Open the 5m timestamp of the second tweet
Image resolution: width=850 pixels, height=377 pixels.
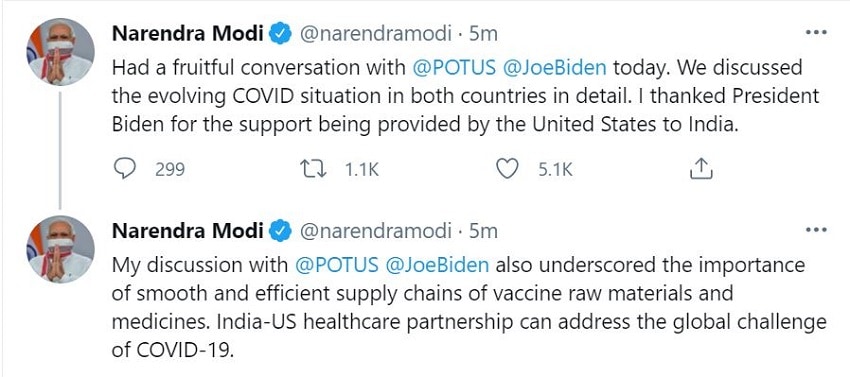click(x=483, y=232)
